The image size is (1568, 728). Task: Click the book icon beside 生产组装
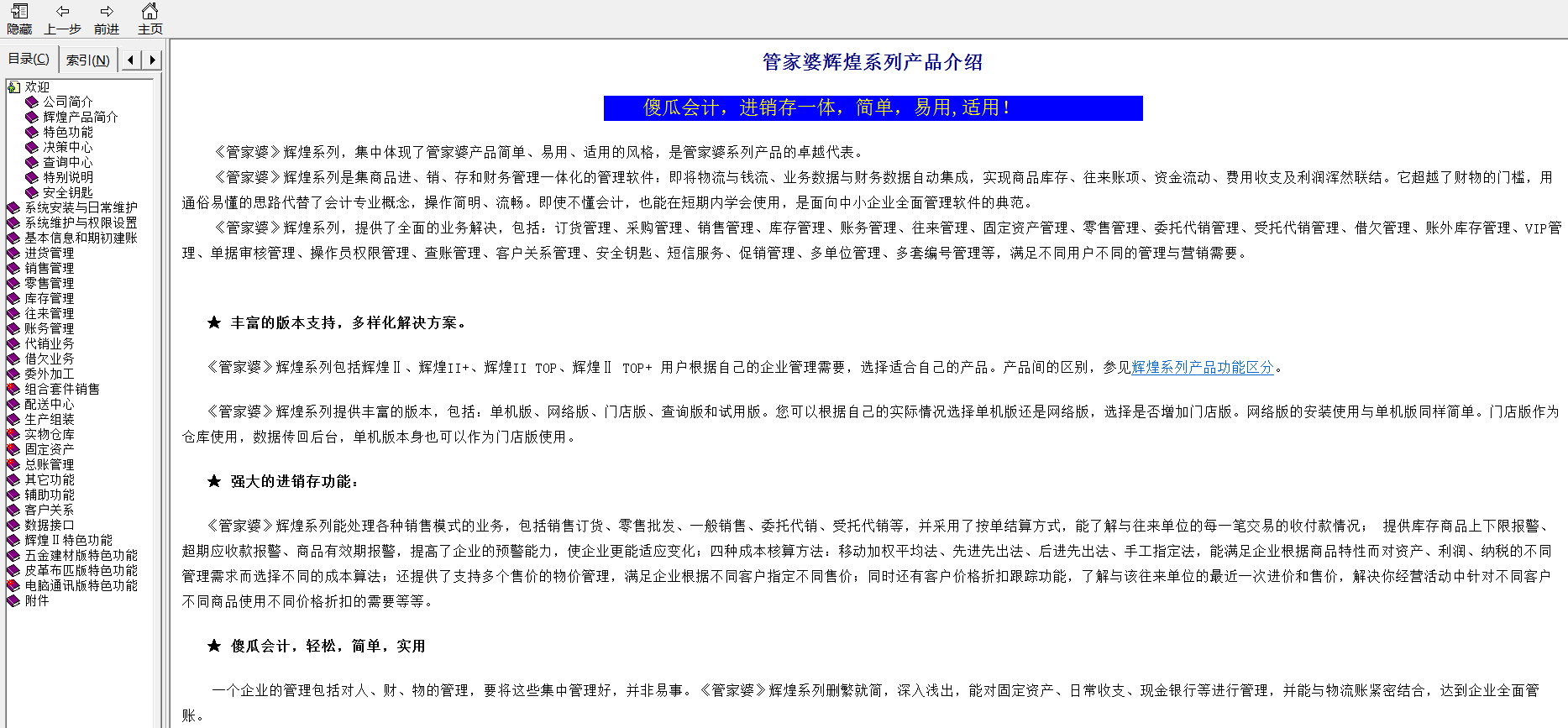pyautogui.click(x=13, y=419)
